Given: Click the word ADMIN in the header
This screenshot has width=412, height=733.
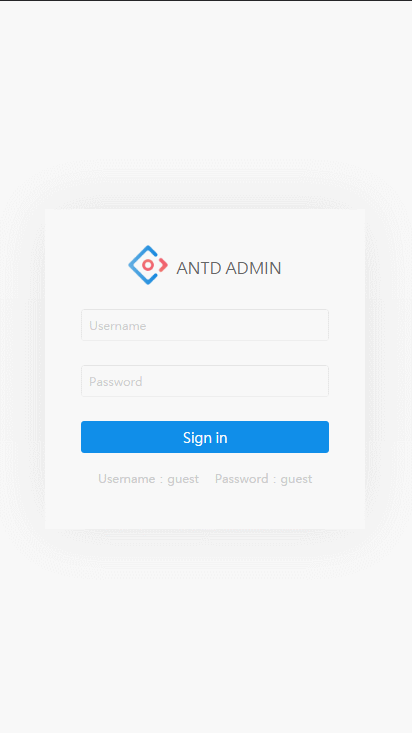Looking at the screenshot, I should pos(253,268).
